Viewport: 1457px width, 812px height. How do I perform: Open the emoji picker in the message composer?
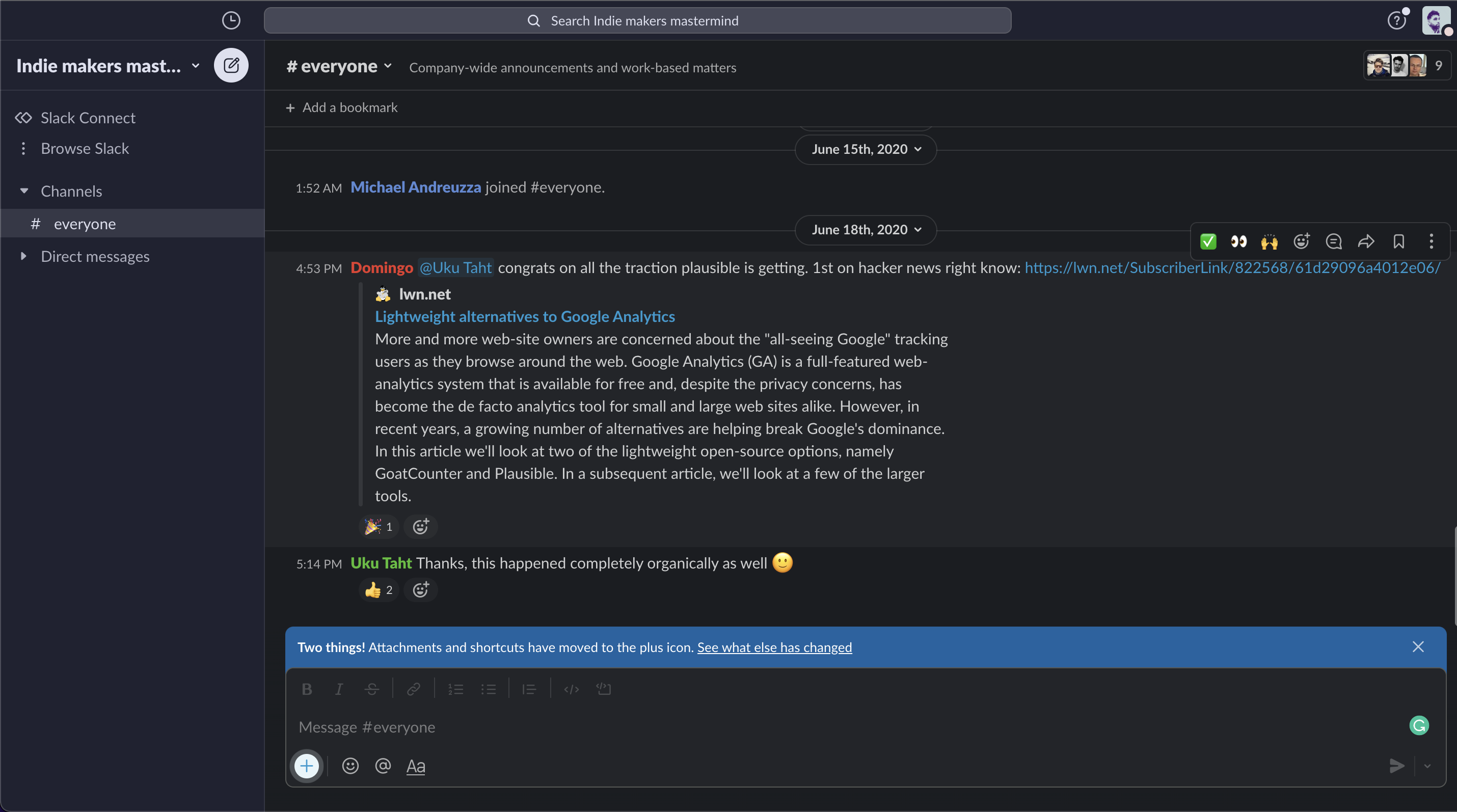pos(350,766)
